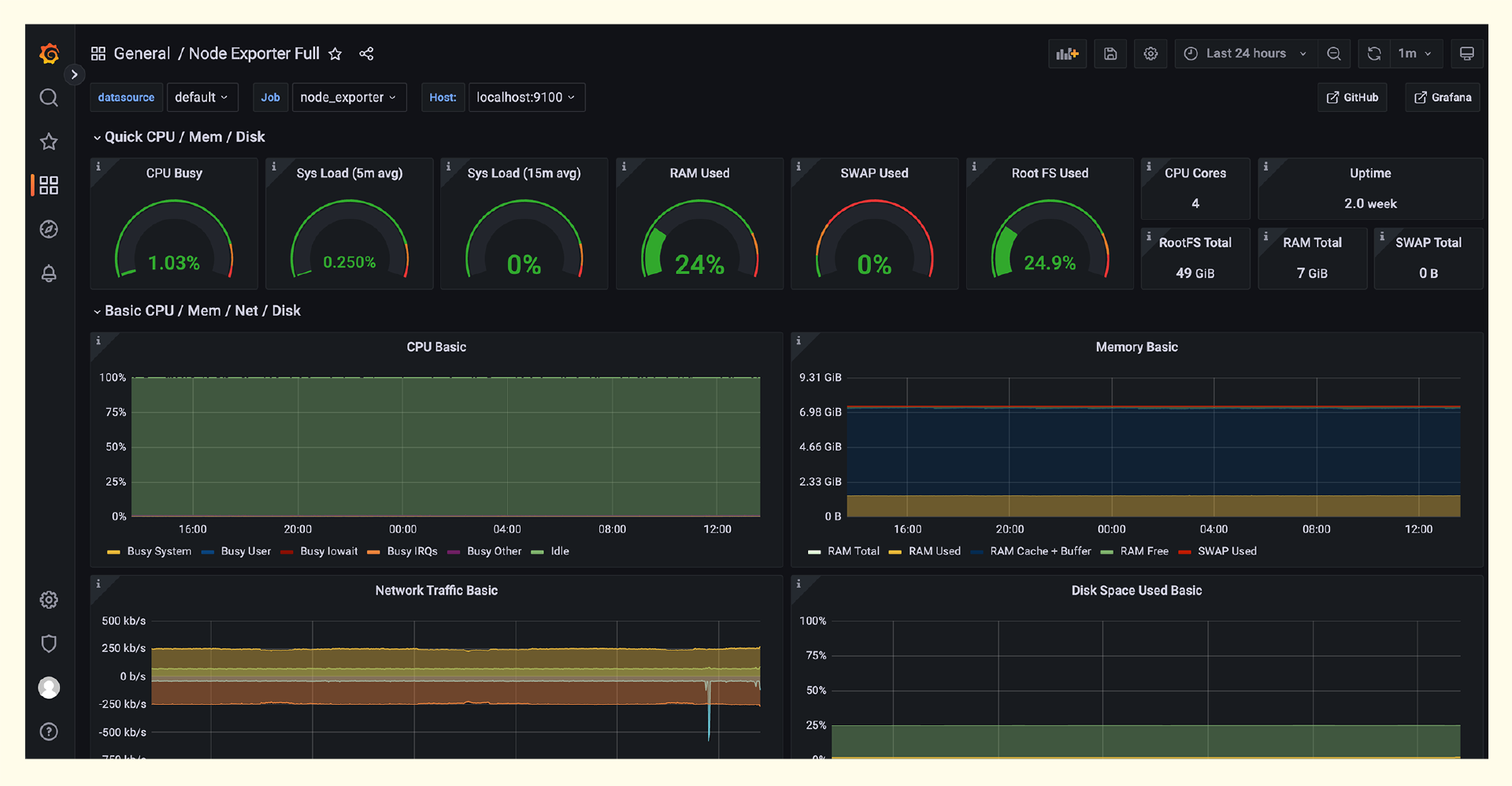This screenshot has width=1512, height=786.
Task: Click the Disk Space Used Basic panel title
Action: pyautogui.click(x=1136, y=591)
